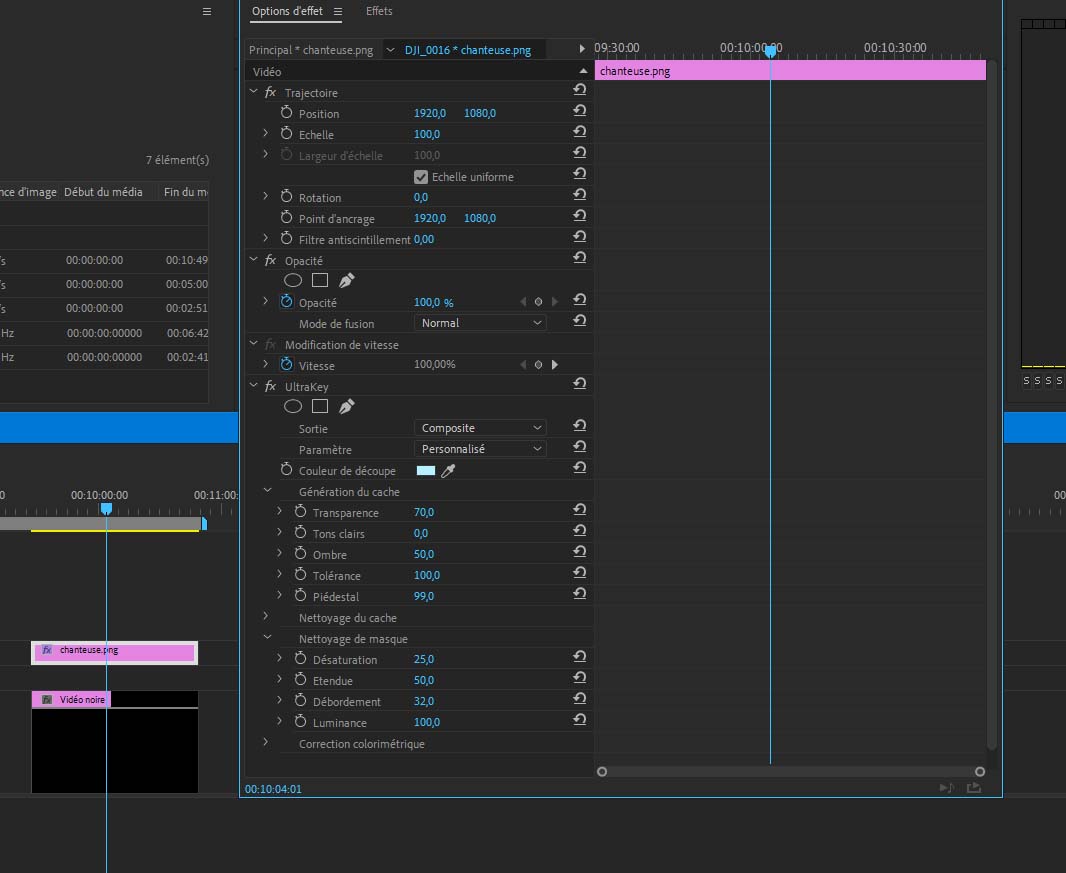This screenshot has height=873, width=1066.
Task: Click the Transparence value 70,0
Action: (424, 512)
